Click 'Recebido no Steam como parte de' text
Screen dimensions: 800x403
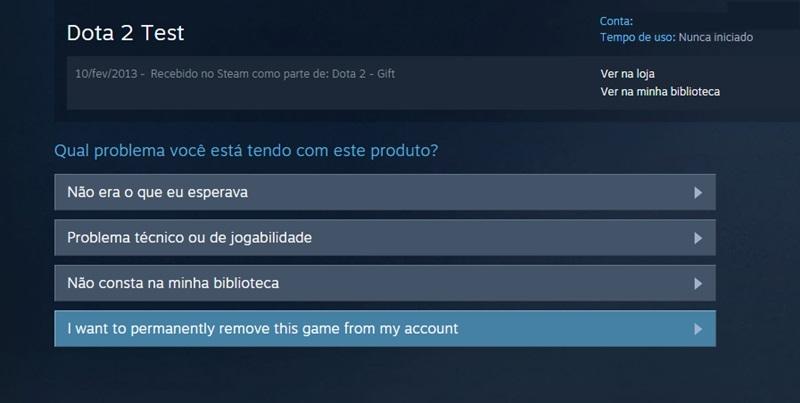click(239, 74)
